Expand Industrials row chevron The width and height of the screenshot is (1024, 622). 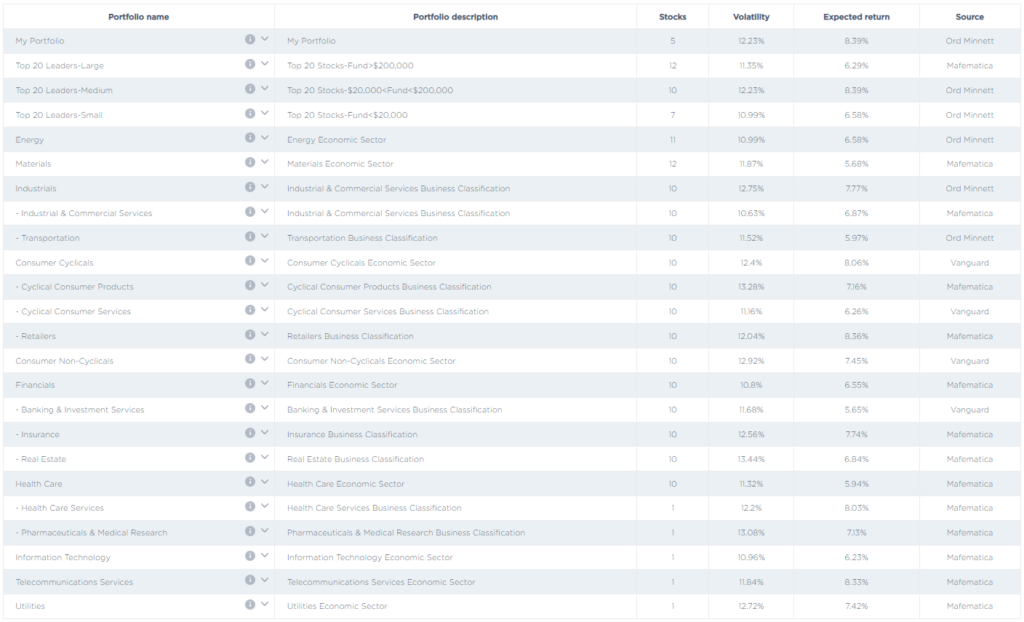pyautogui.click(x=264, y=187)
